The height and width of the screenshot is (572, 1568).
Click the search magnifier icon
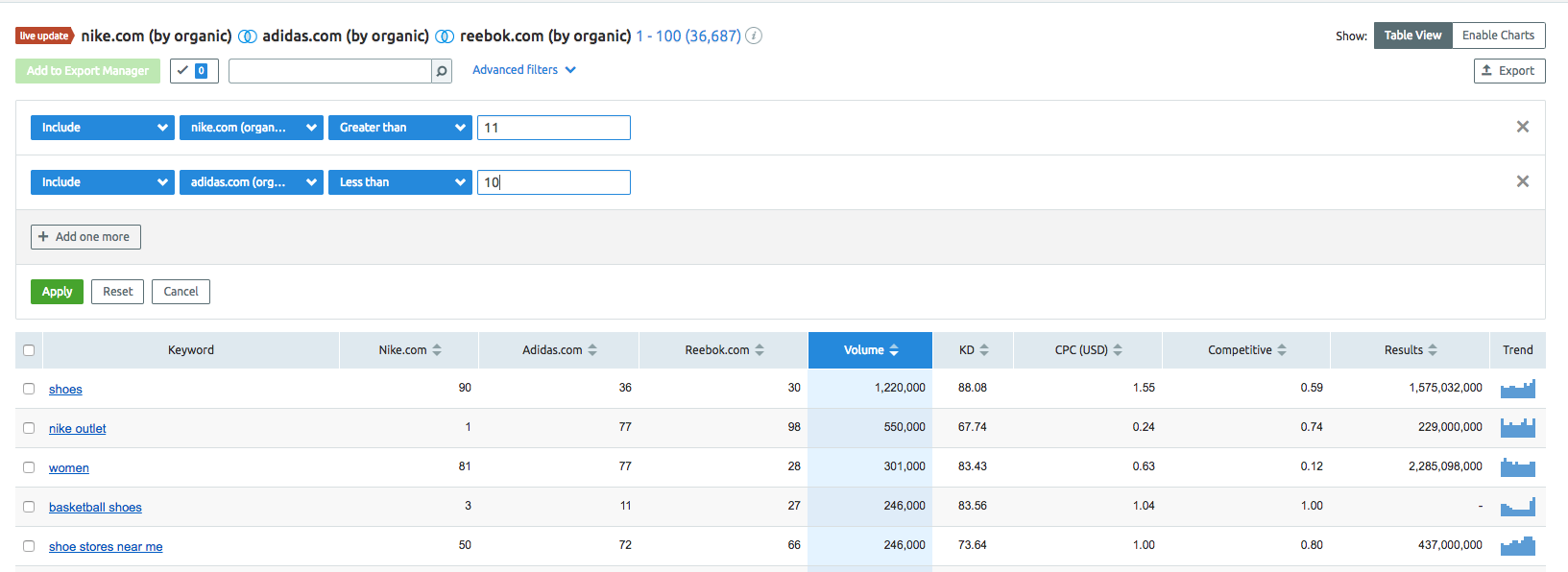click(442, 71)
